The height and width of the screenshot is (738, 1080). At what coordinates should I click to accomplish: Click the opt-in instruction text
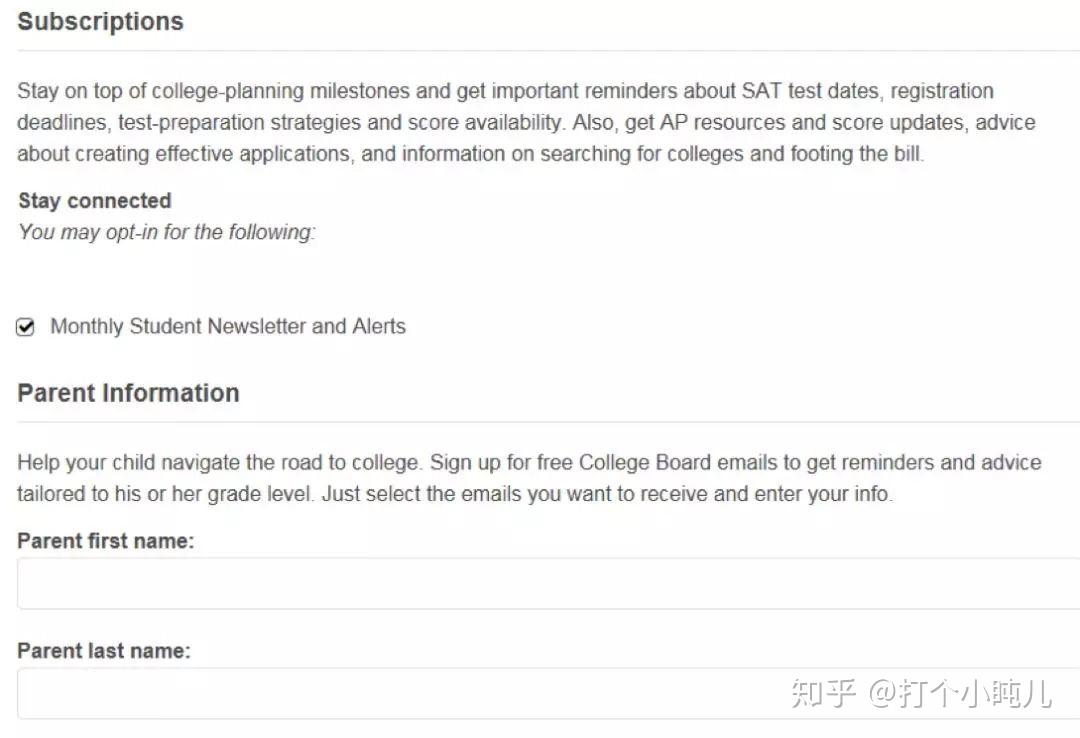tap(166, 232)
